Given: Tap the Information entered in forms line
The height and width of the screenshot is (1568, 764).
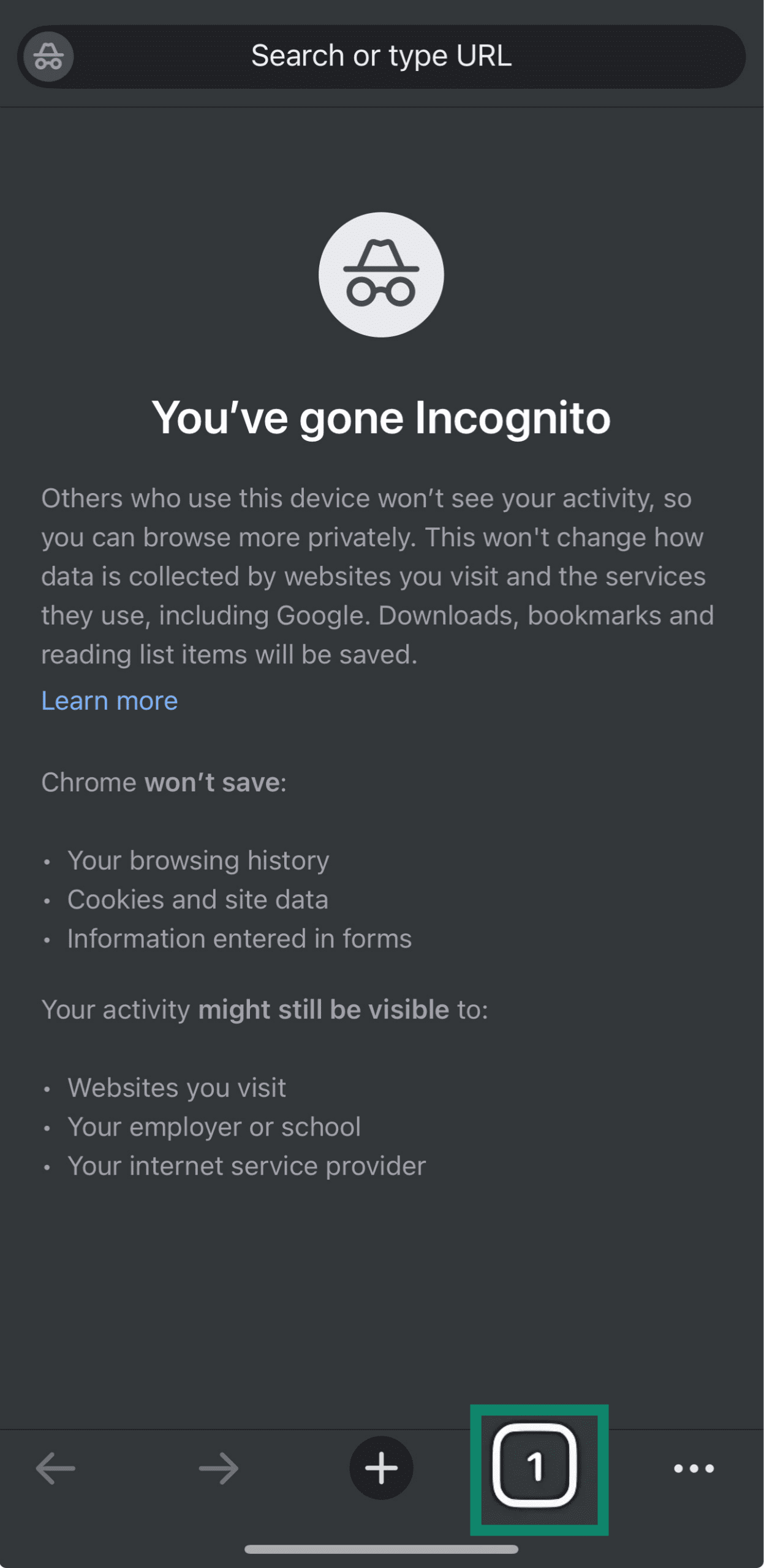Looking at the screenshot, I should [x=240, y=938].
